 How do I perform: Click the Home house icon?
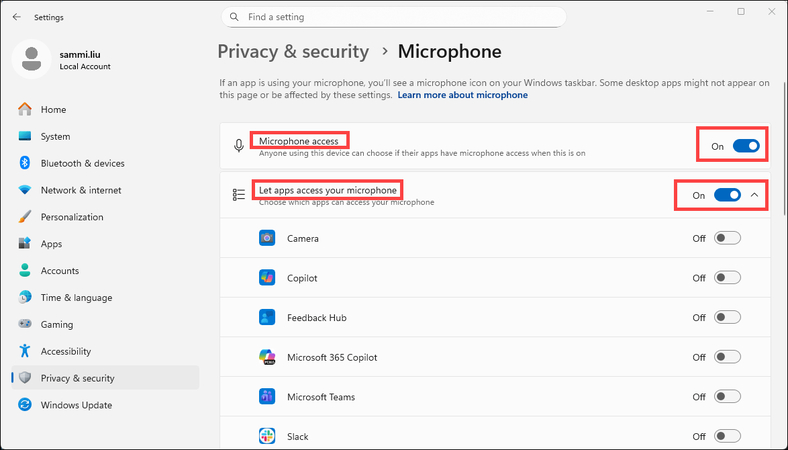point(25,109)
